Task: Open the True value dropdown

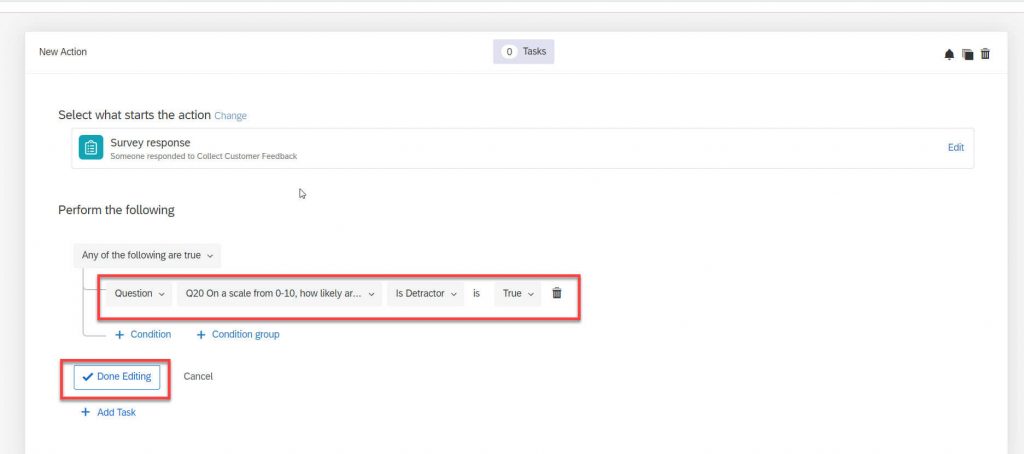Action: 517,294
